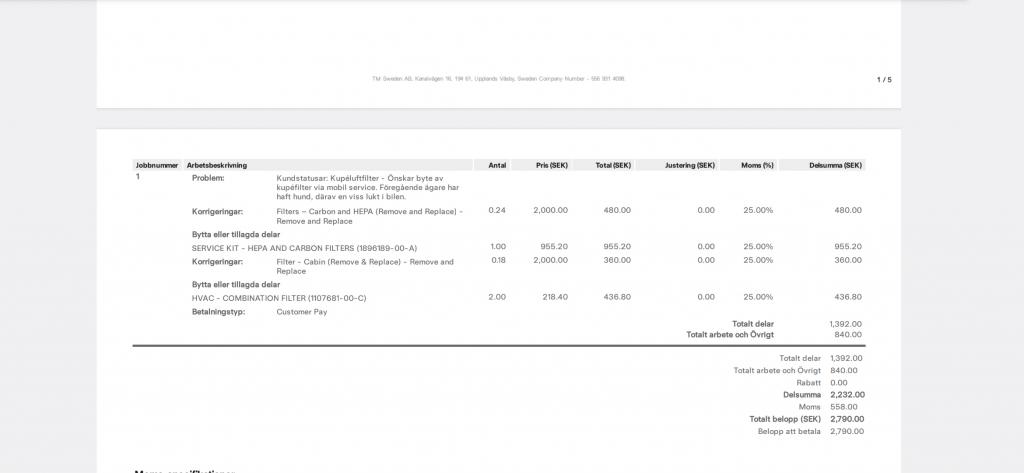
Task: Click the Antal column header
Action: coord(497,165)
